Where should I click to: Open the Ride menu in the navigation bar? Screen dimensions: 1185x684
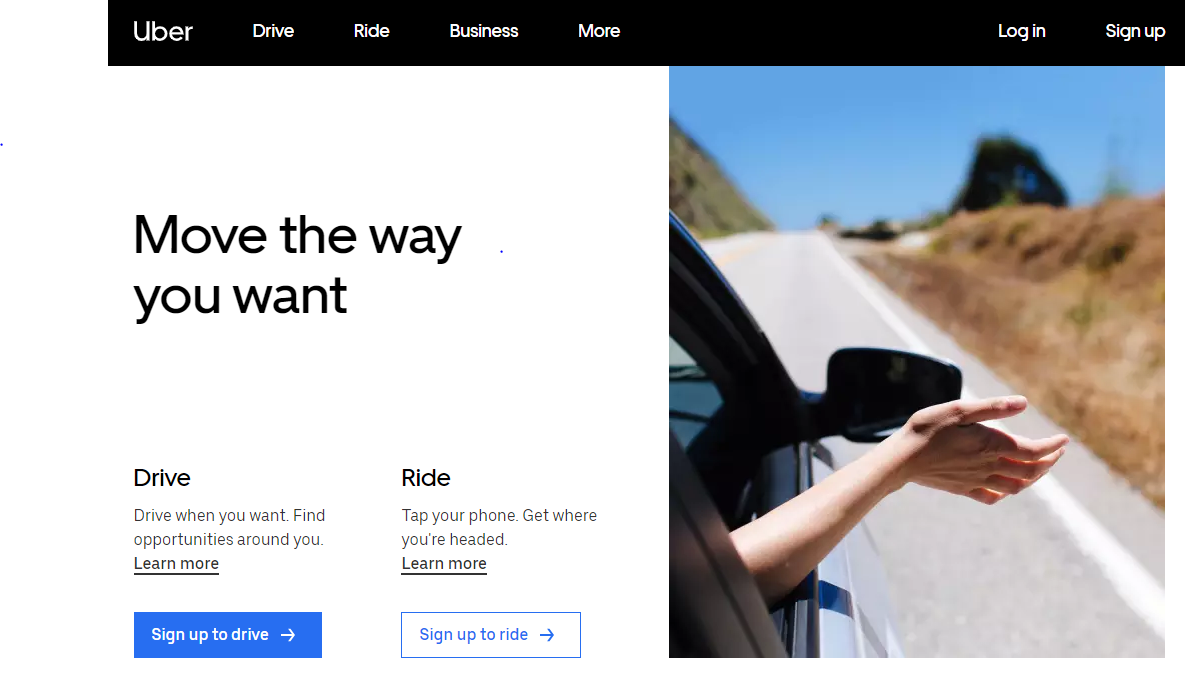[x=371, y=31]
